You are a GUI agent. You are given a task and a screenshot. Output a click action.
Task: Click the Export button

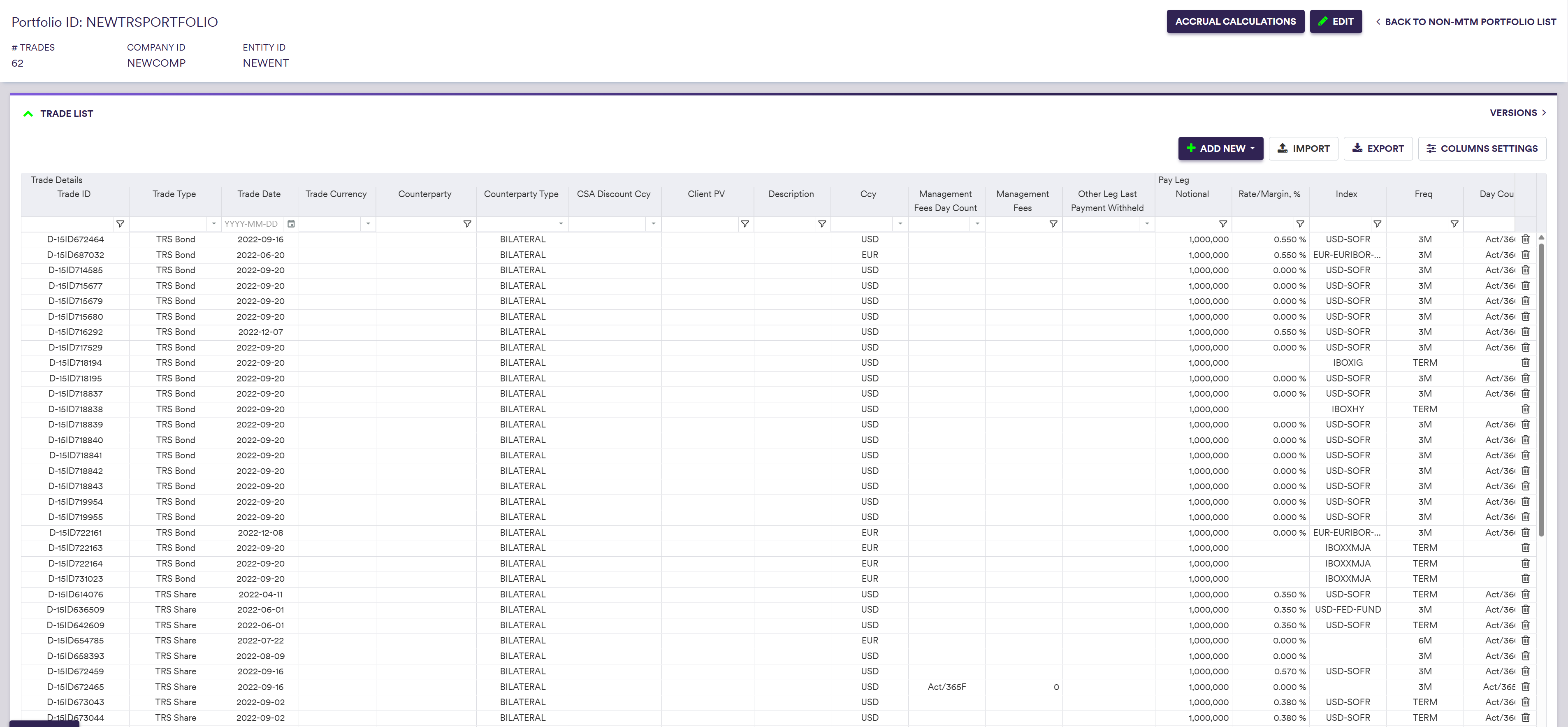tap(1378, 149)
